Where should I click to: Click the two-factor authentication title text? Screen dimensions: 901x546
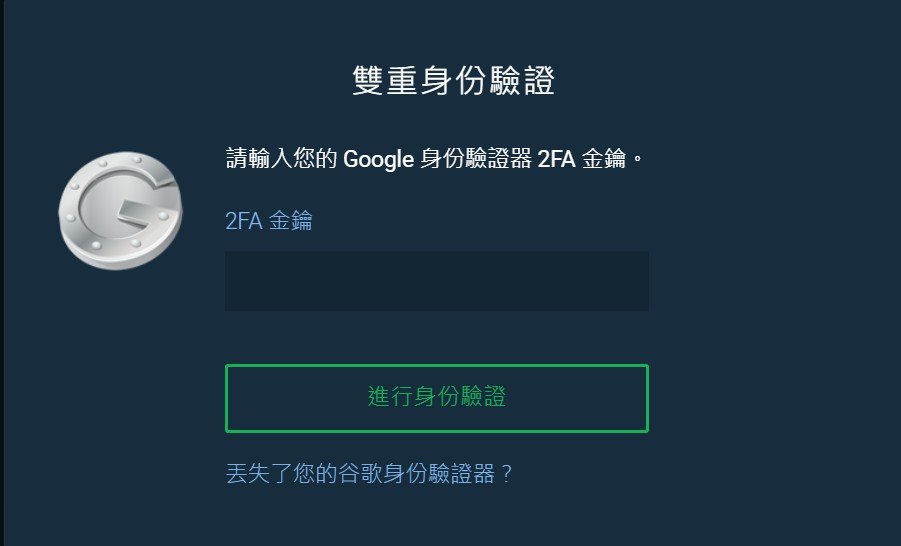click(x=453, y=81)
